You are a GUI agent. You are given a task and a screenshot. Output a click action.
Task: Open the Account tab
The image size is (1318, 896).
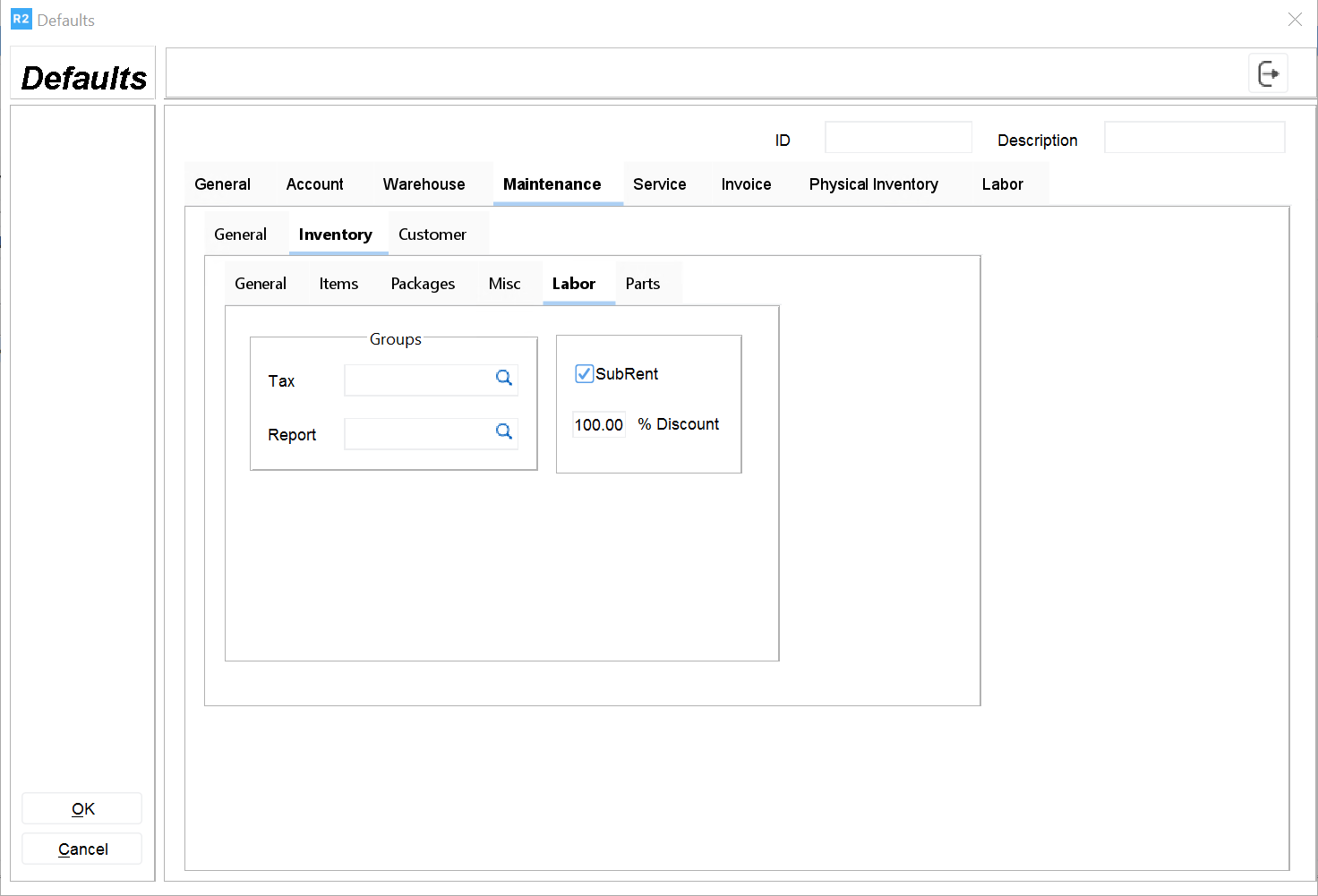[314, 184]
